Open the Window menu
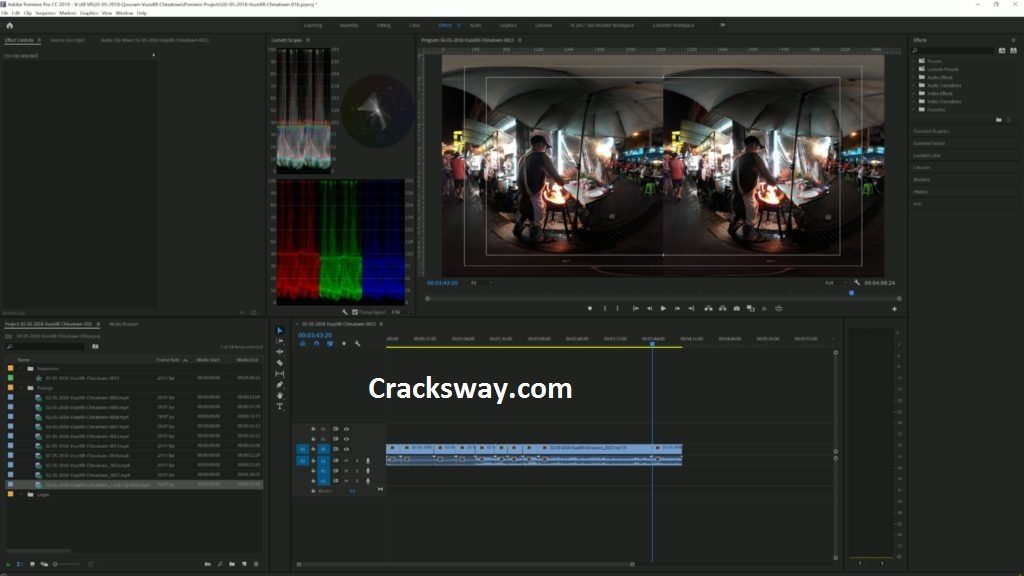The image size is (1024, 576). (124, 13)
